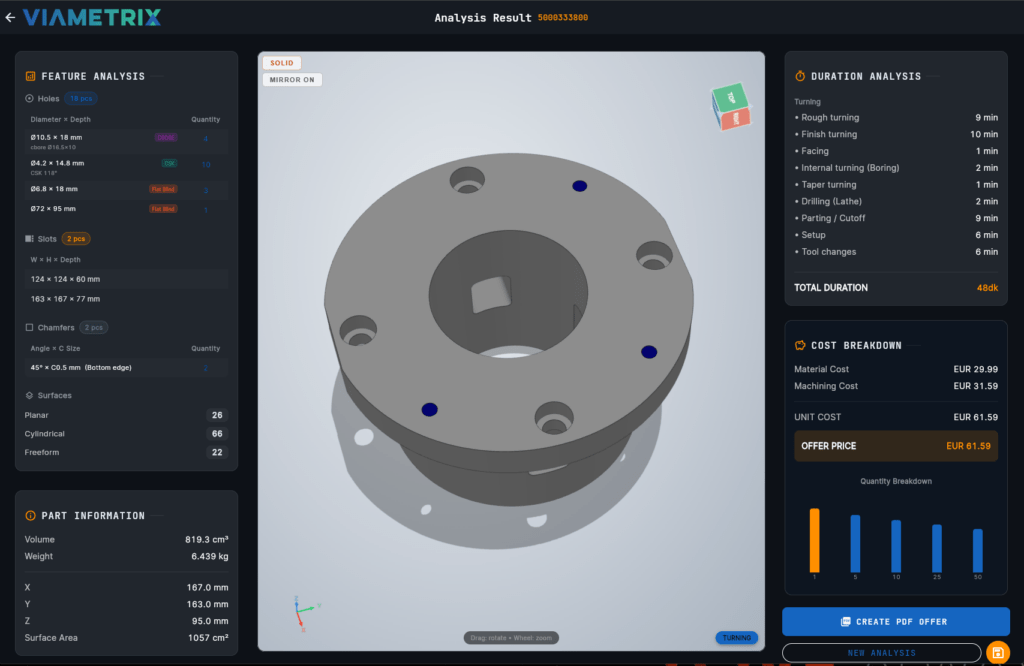1024x666 pixels.
Task: Collapse the Slots section with 2 pcs
Action: (x=57, y=239)
